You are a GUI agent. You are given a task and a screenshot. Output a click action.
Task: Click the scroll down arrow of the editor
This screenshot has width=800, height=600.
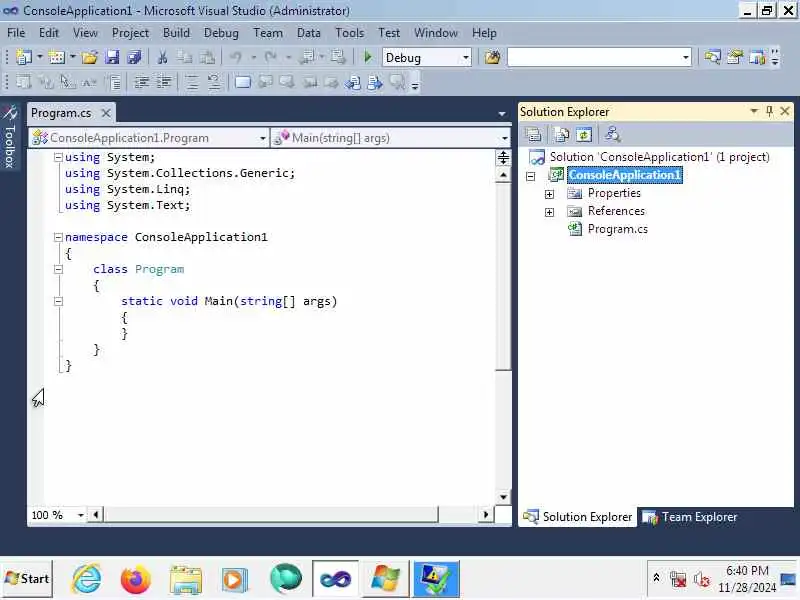pyautogui.click(x=503, y=497)
